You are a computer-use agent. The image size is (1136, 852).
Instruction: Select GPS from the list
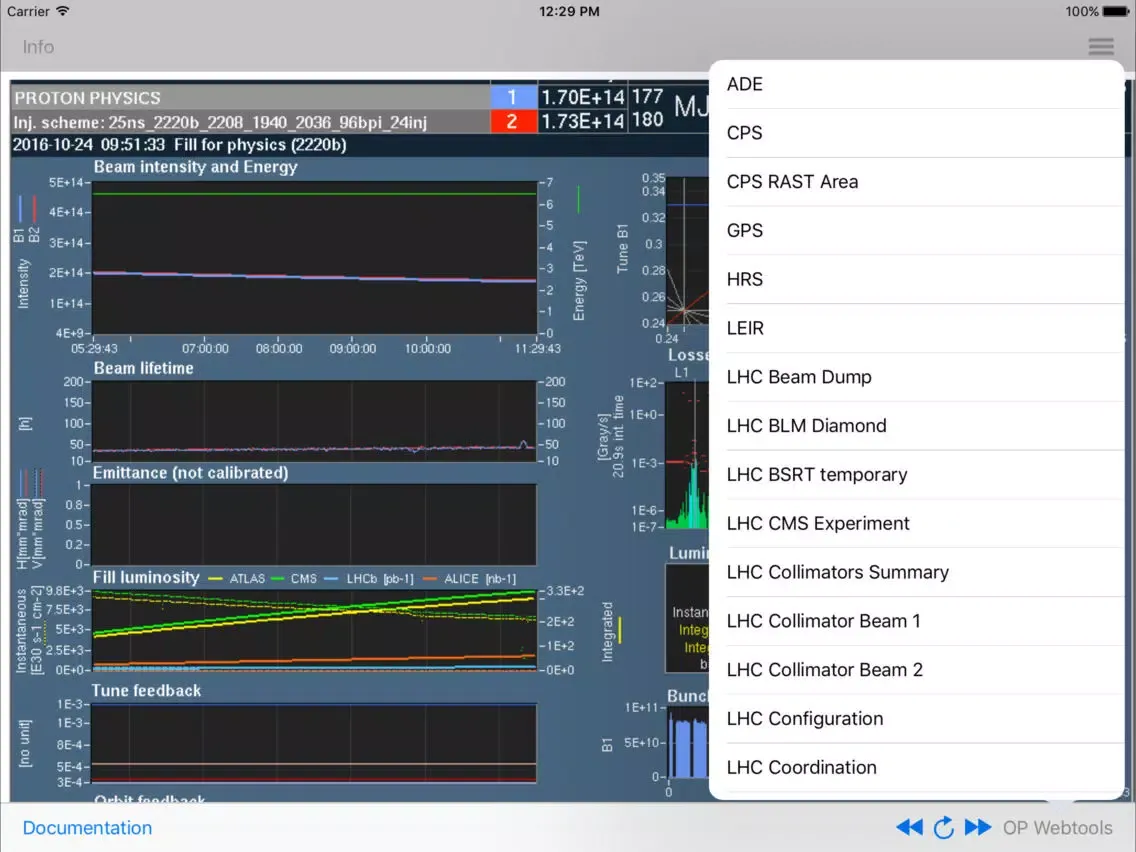[916, 230]
